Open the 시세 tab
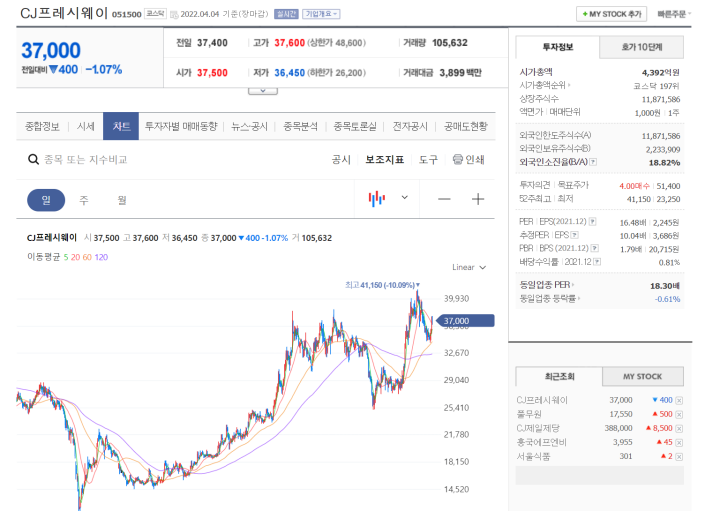Viewport: 720px width, 511px height. (85, 126)
